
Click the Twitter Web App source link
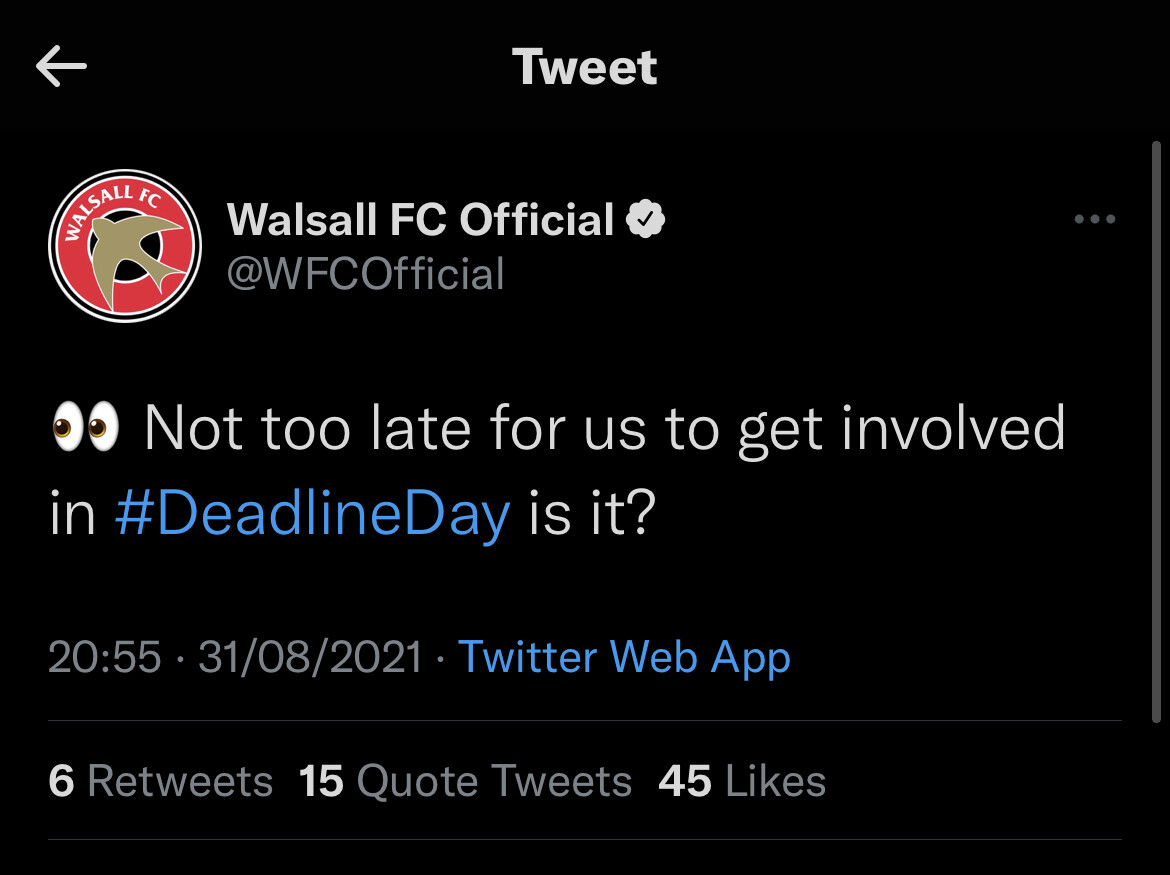[624, 657]
